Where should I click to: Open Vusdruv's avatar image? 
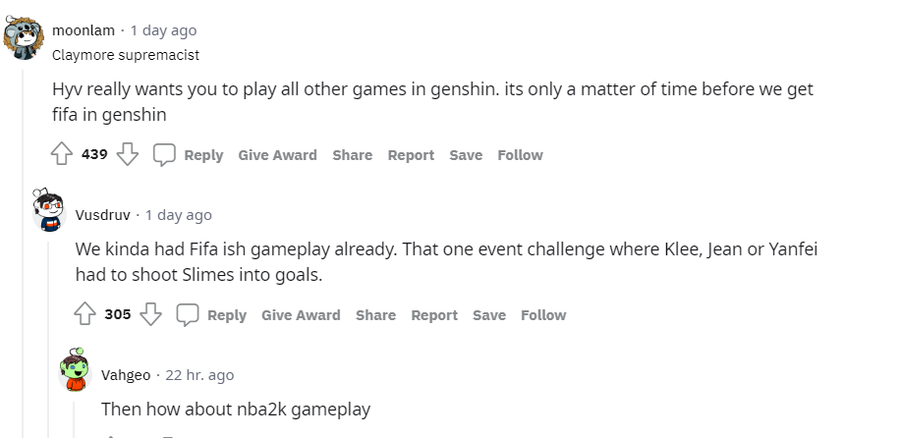click(48, 211)
